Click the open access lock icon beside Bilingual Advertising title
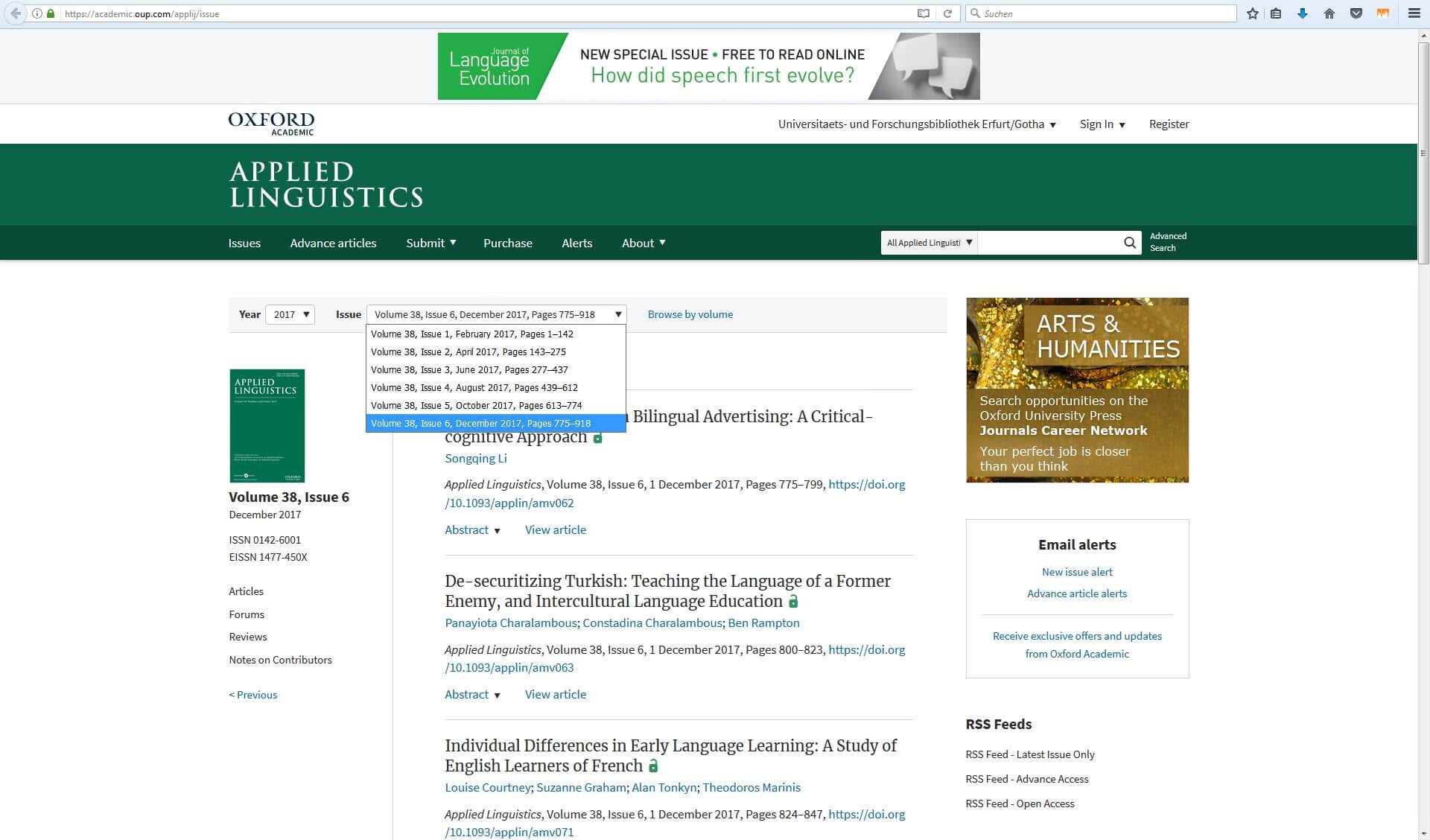This screenshot has height=840, width=1430. coord(597,438)
